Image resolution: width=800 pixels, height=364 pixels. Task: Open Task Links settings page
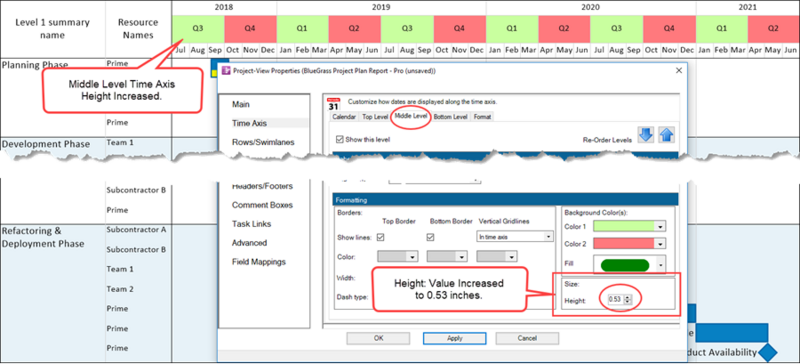252,224
